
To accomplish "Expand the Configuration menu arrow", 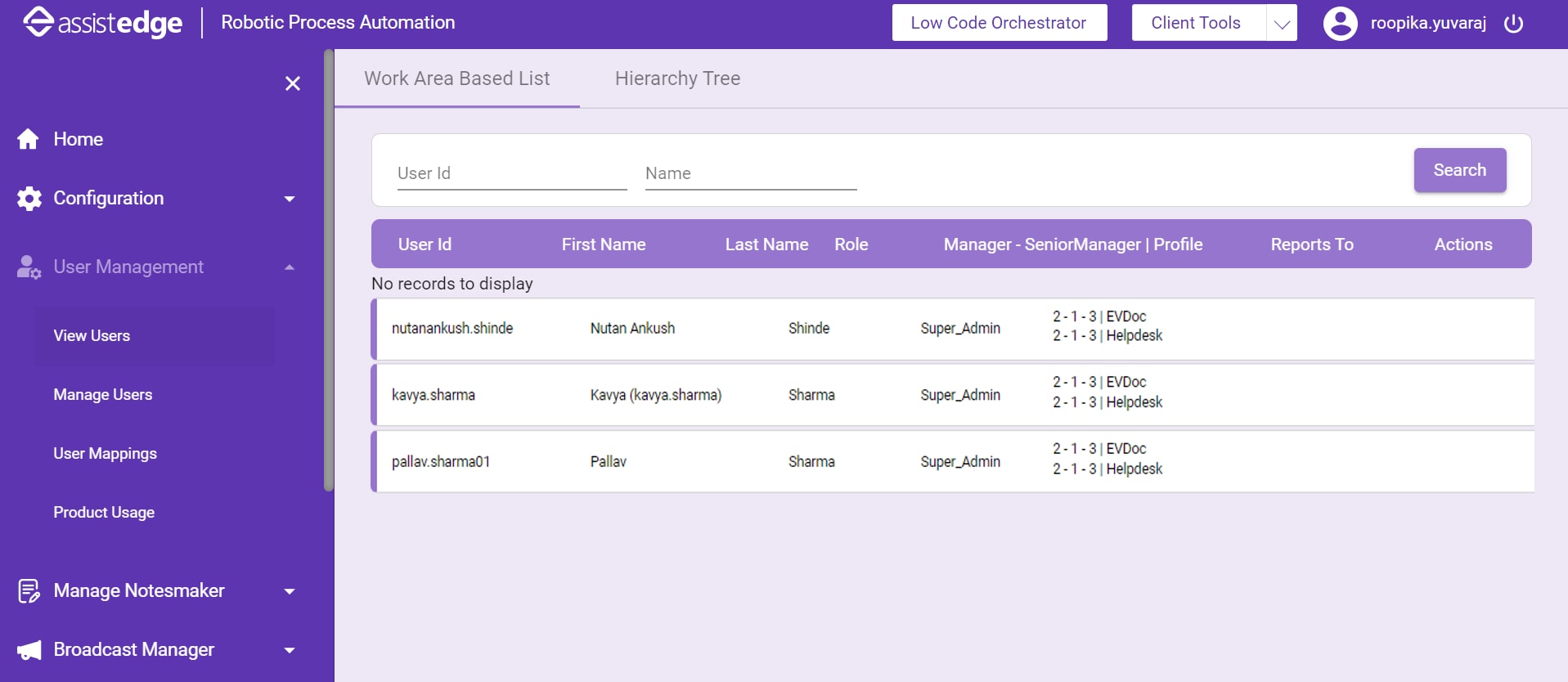I will pos(290,199).
